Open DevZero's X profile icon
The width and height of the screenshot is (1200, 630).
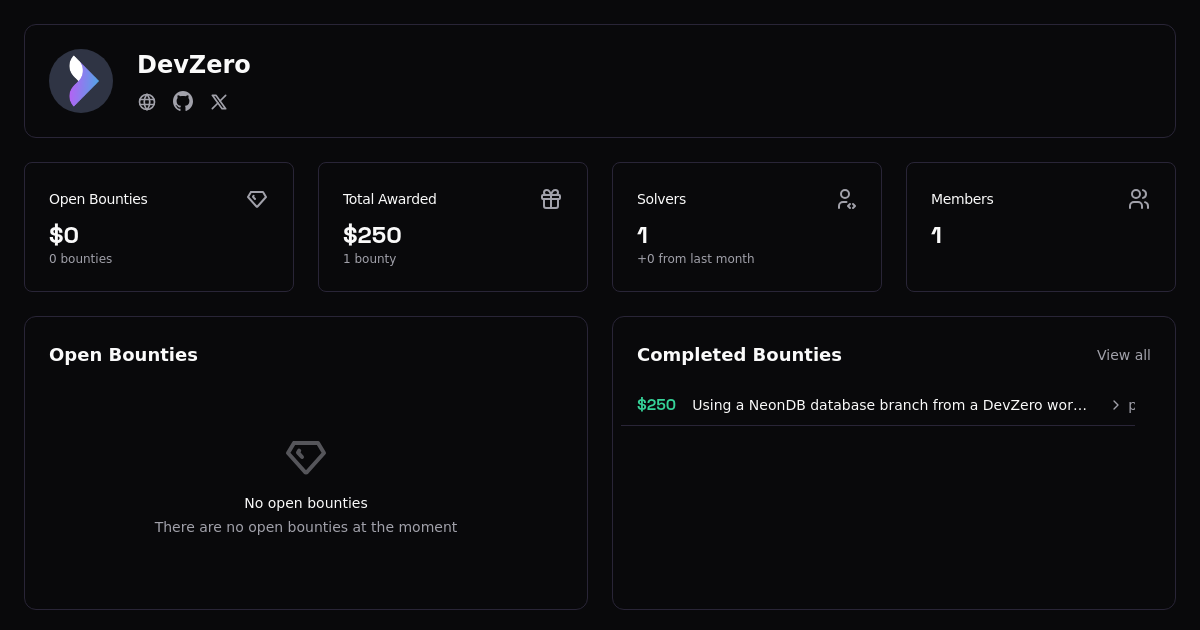point(219,102)
